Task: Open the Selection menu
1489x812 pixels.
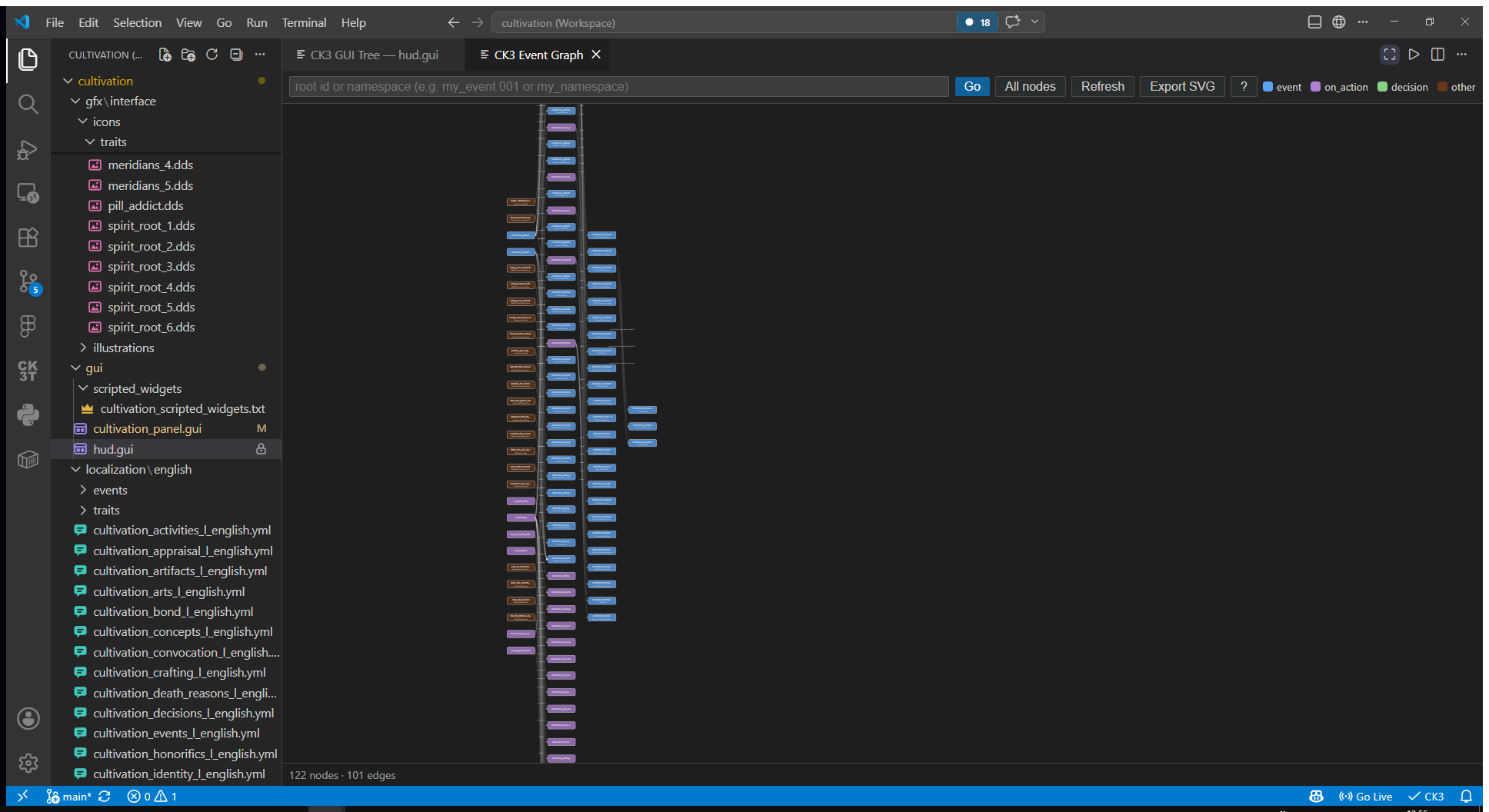Action: point(137,22)
